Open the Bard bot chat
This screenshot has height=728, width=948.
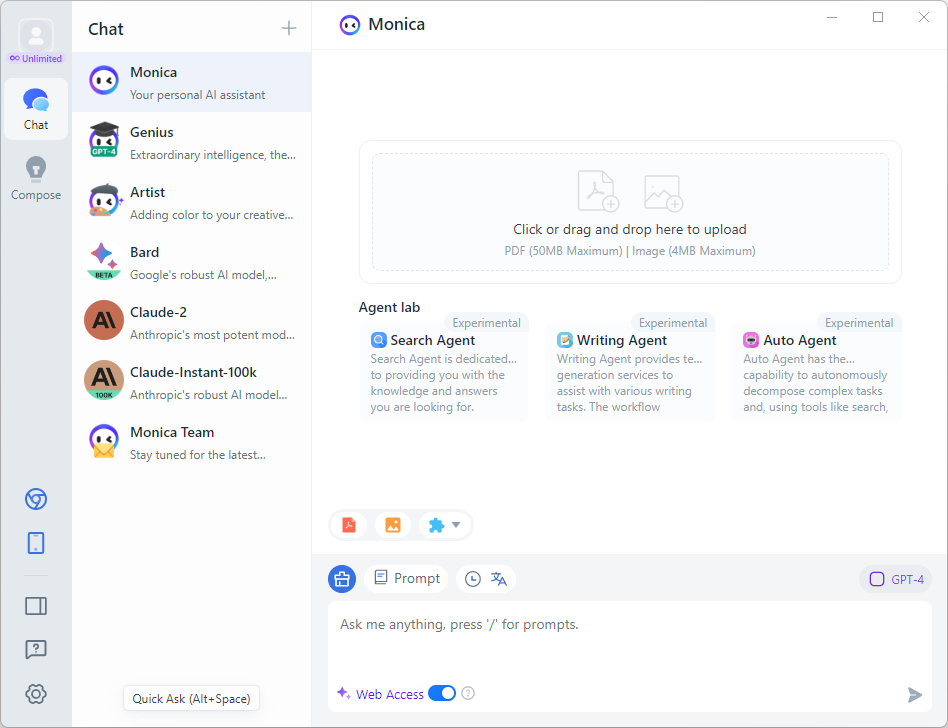(192, 262)
